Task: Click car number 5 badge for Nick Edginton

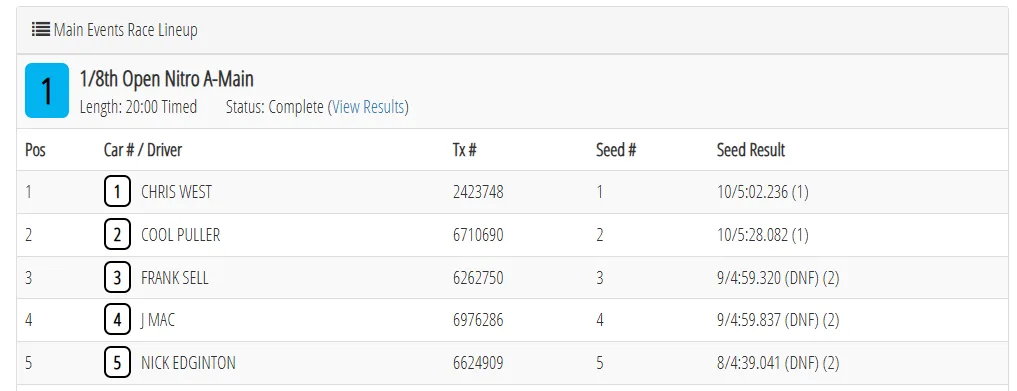Action: tap(117, 363)
